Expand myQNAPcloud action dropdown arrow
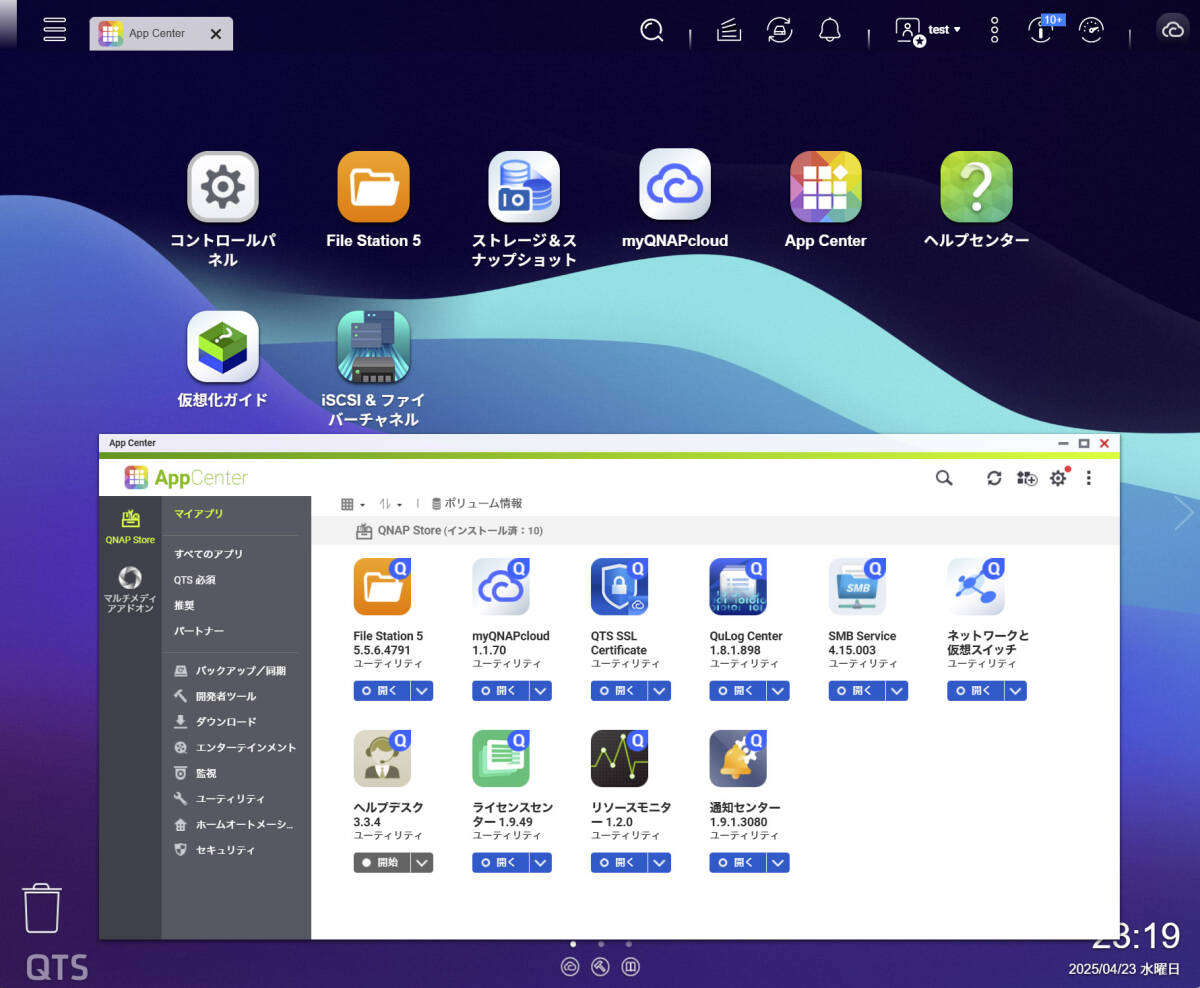Image resolution: width=1200 pixels, height=988 pixels. click(541, 690)
